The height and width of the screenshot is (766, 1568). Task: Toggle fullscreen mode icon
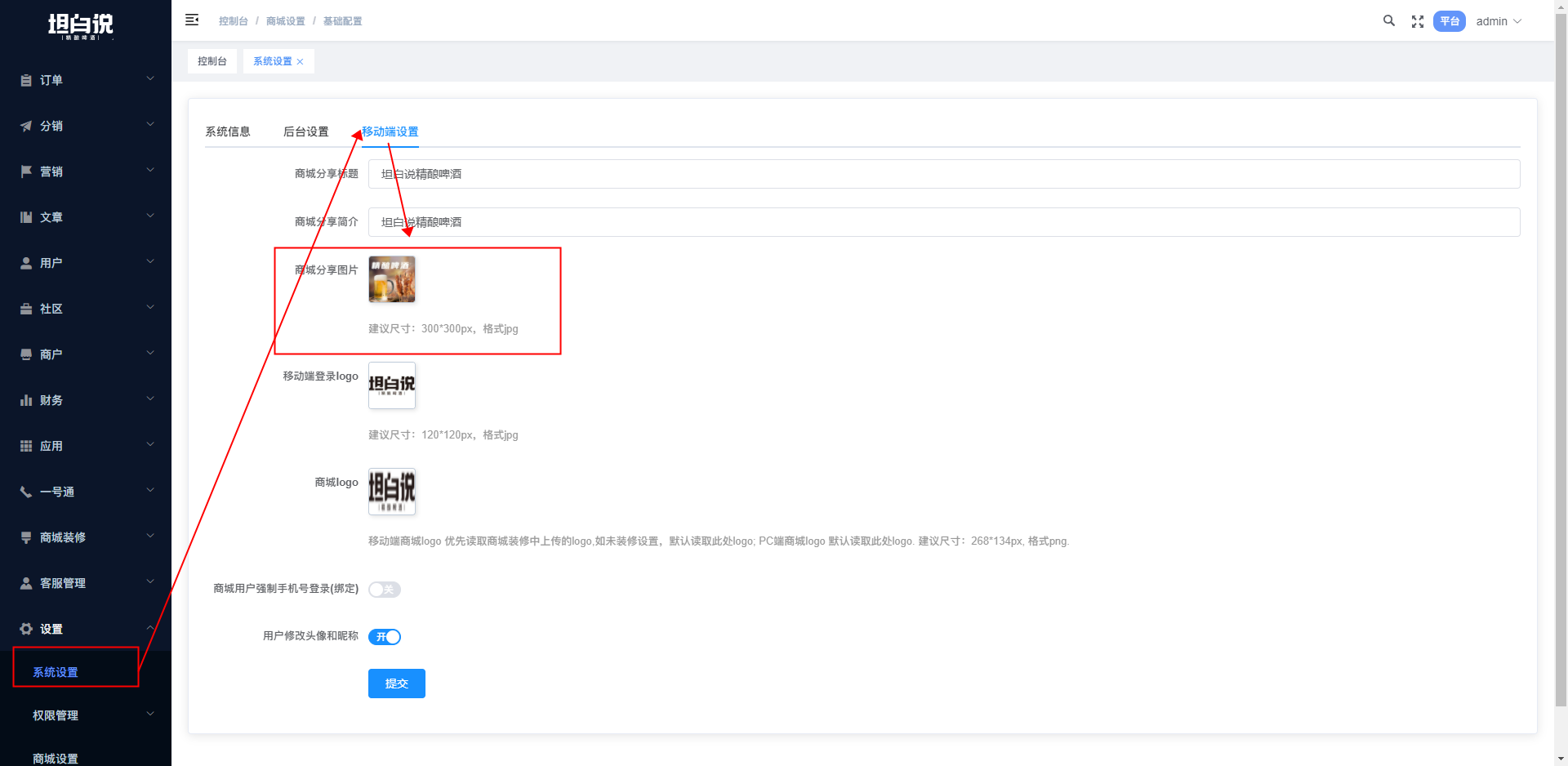tap(1418, 21)
